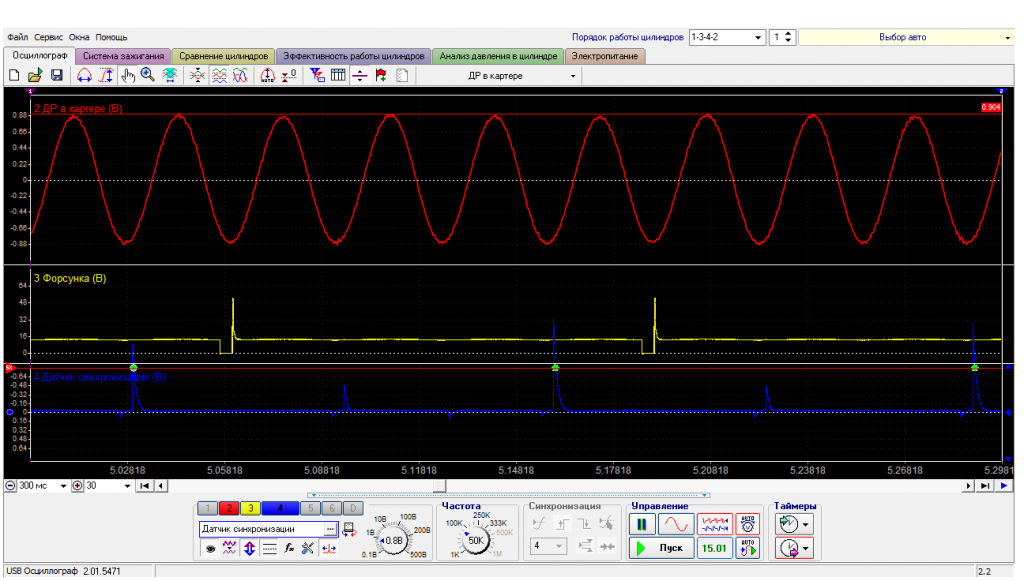Open the filter settings funnel icon
Image resolution: width=1024 pixels, height=581 pixels.
(x=317, y=76)
